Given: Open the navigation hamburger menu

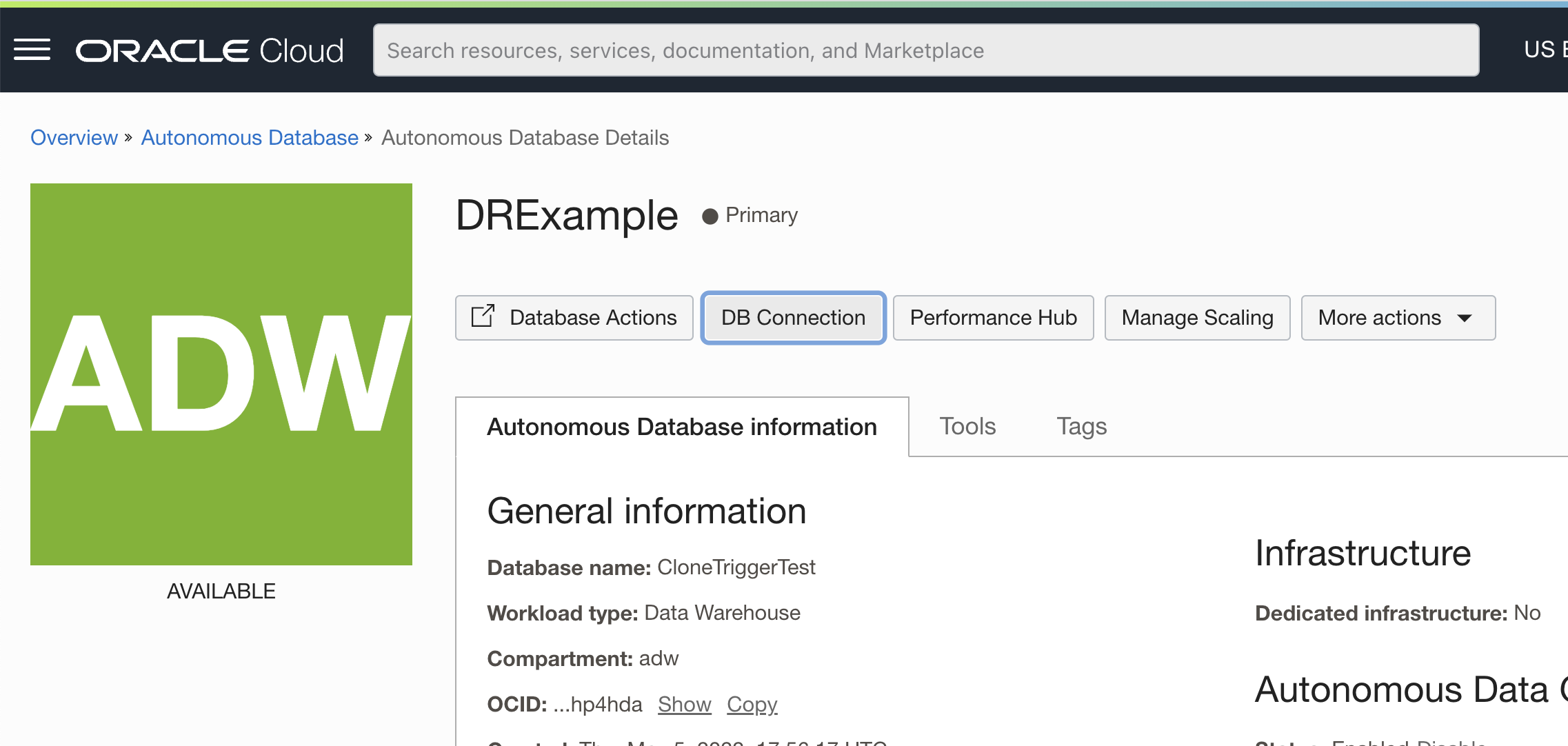Looking at the screenshot, I should point(32,50).
